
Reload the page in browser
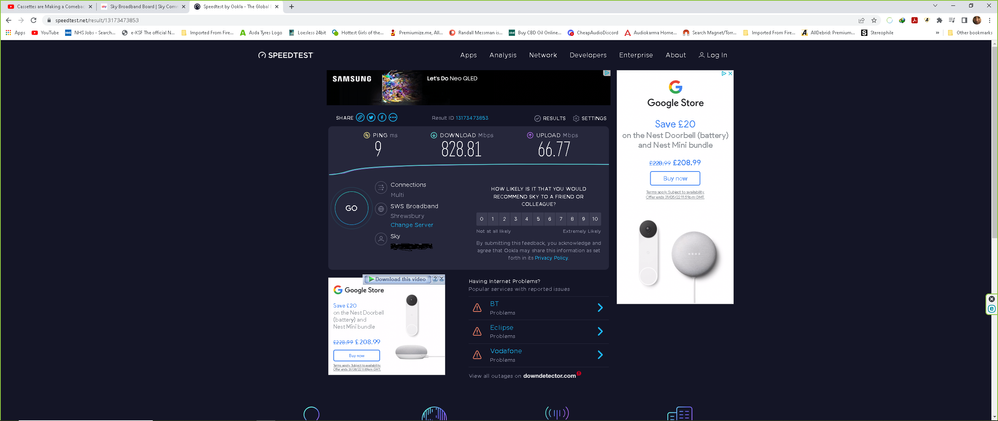pyautogui.click(x=32, y=20)
